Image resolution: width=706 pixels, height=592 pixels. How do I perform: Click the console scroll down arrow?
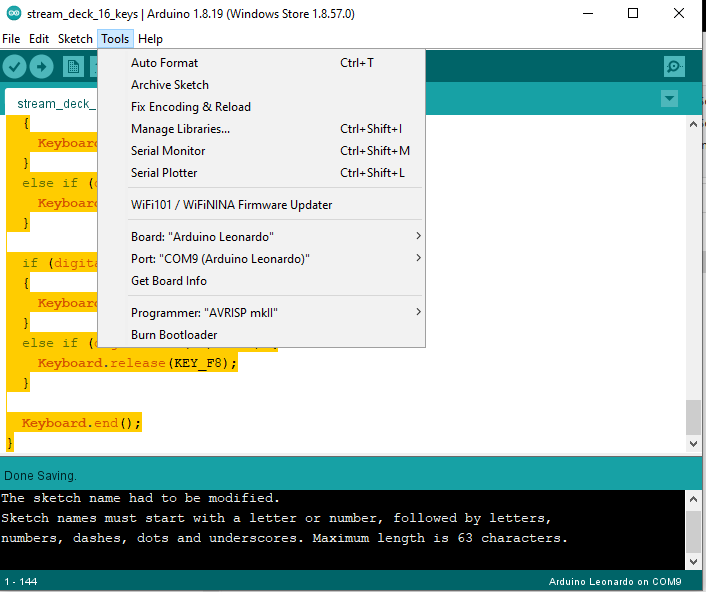(693, 561)
